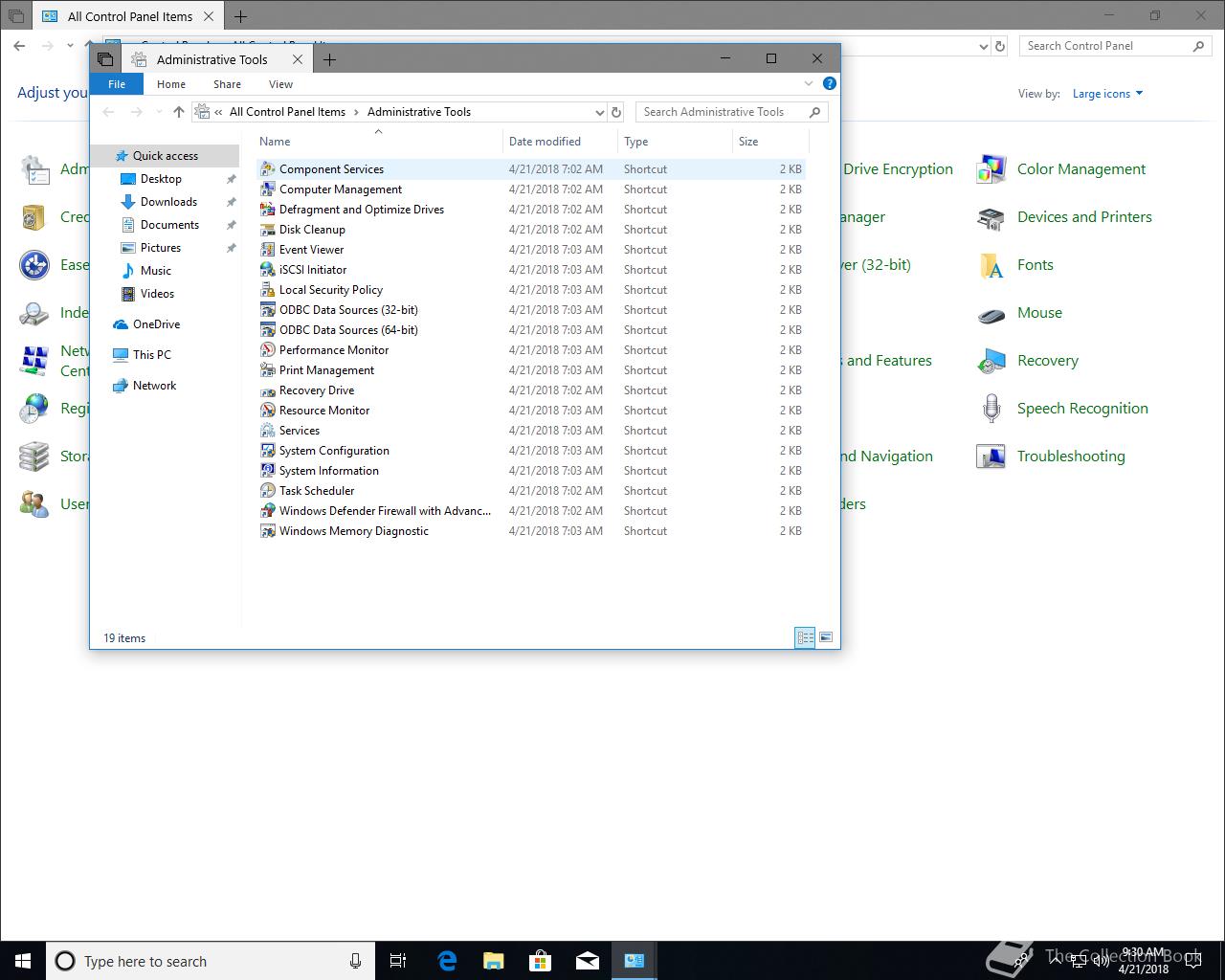This screenshot has height=980, width=1225.
Task: Select the Local Security Policy icon
Action: point(268,290)
